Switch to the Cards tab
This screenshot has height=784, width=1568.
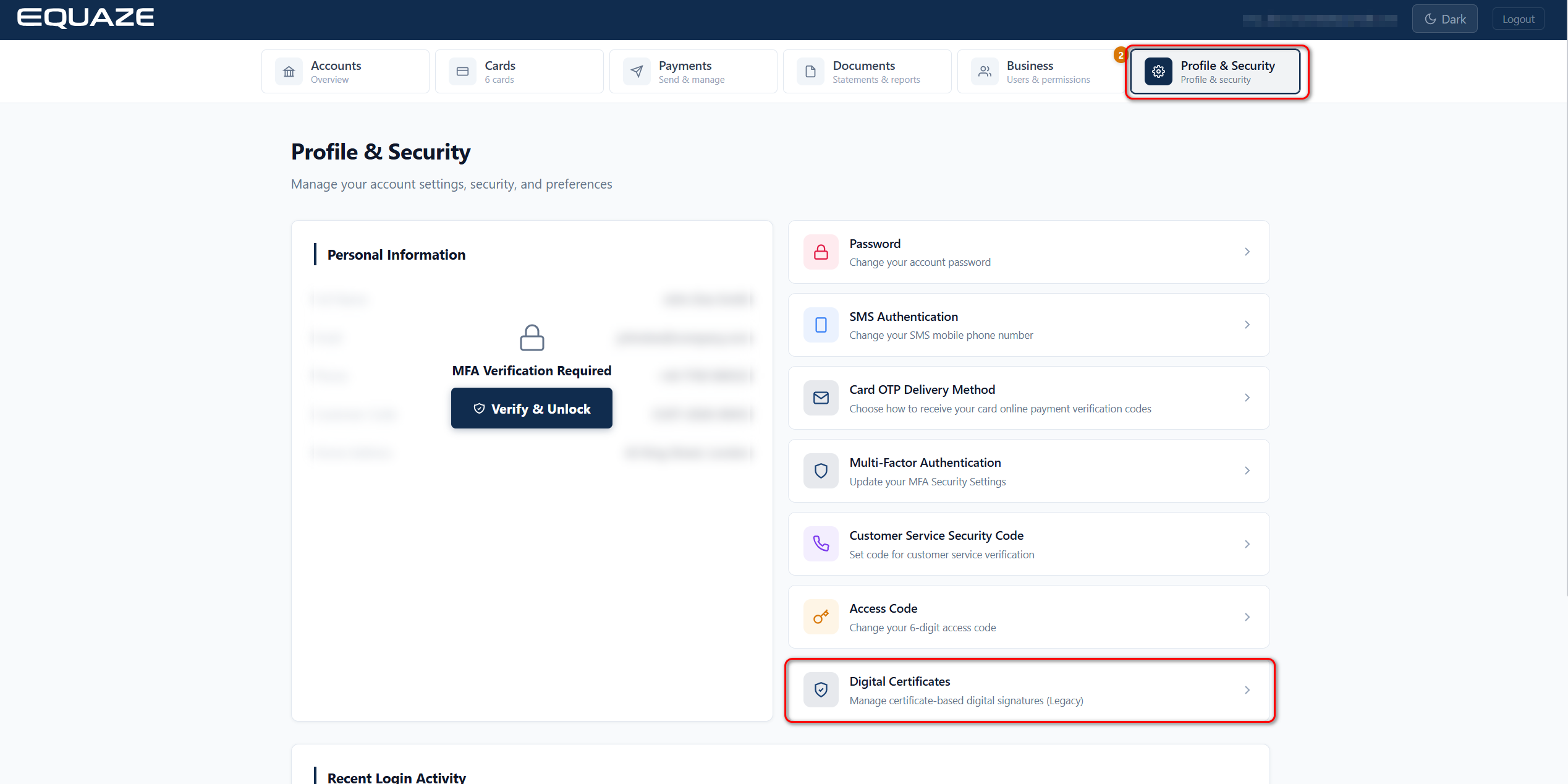[x=519, y=72]
